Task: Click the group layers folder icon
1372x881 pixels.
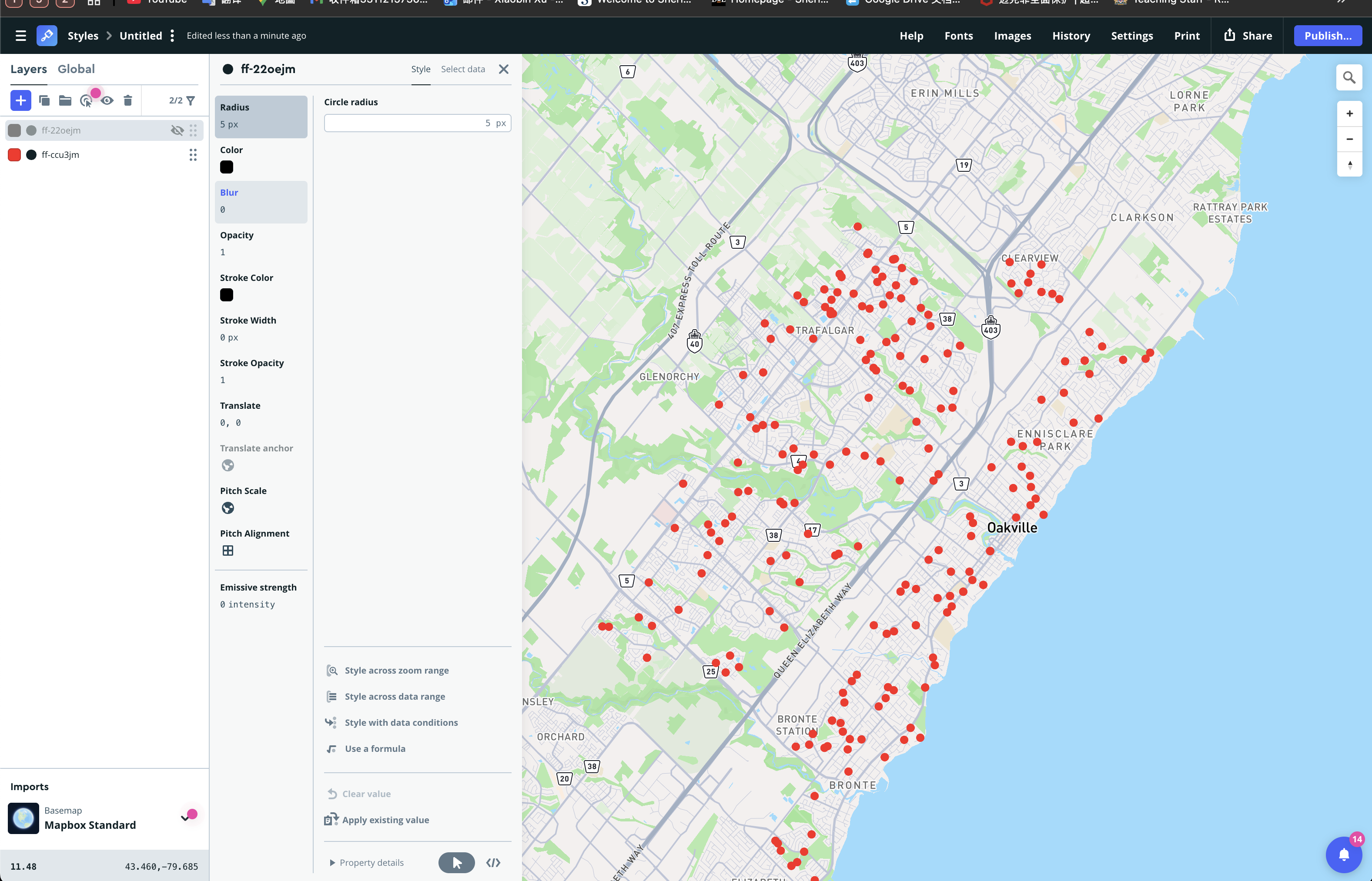Action: (65, 101)
